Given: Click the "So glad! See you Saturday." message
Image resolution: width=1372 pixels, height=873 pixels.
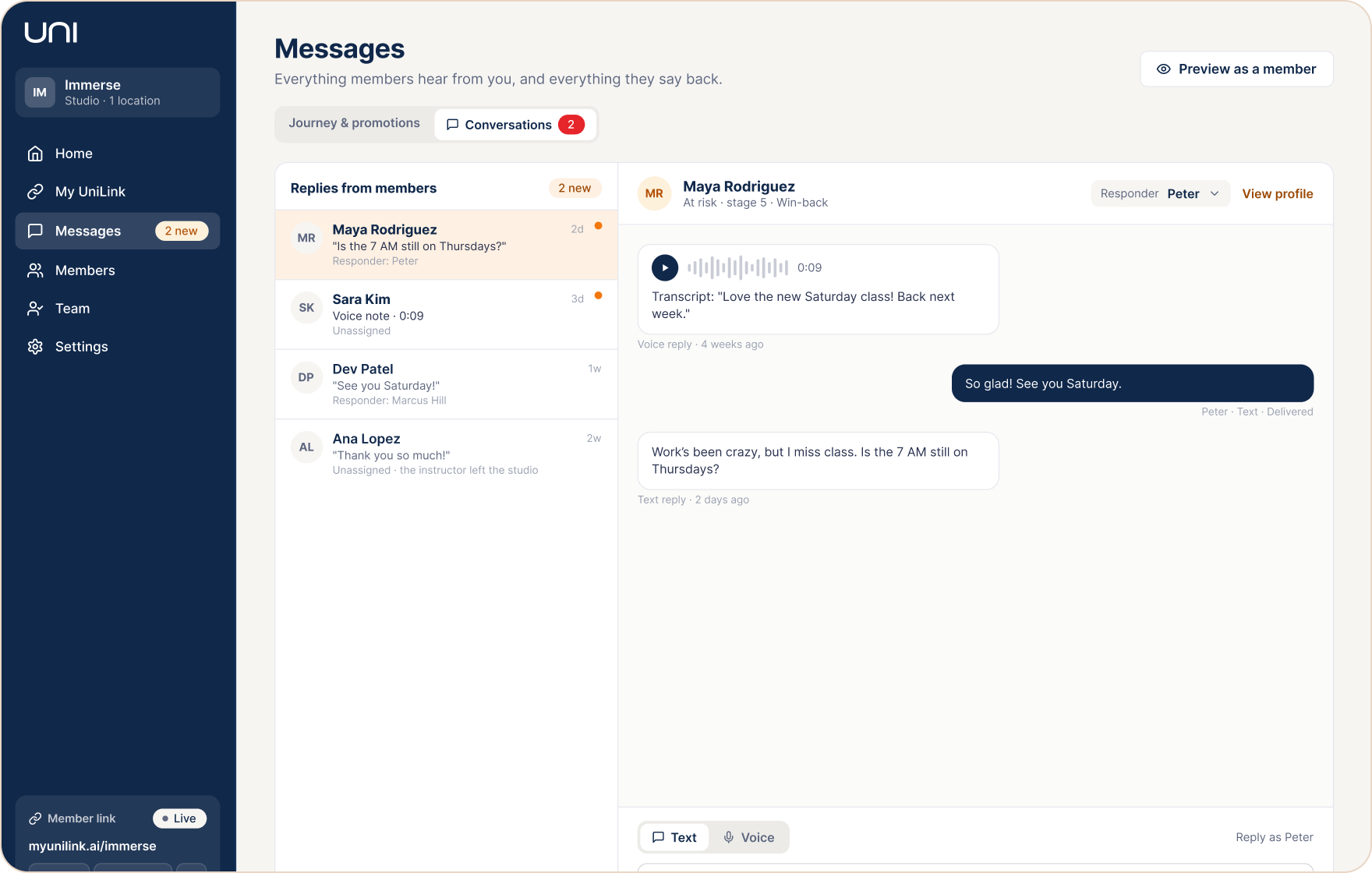Looking at the screenshot, I should pos(1133,383).
